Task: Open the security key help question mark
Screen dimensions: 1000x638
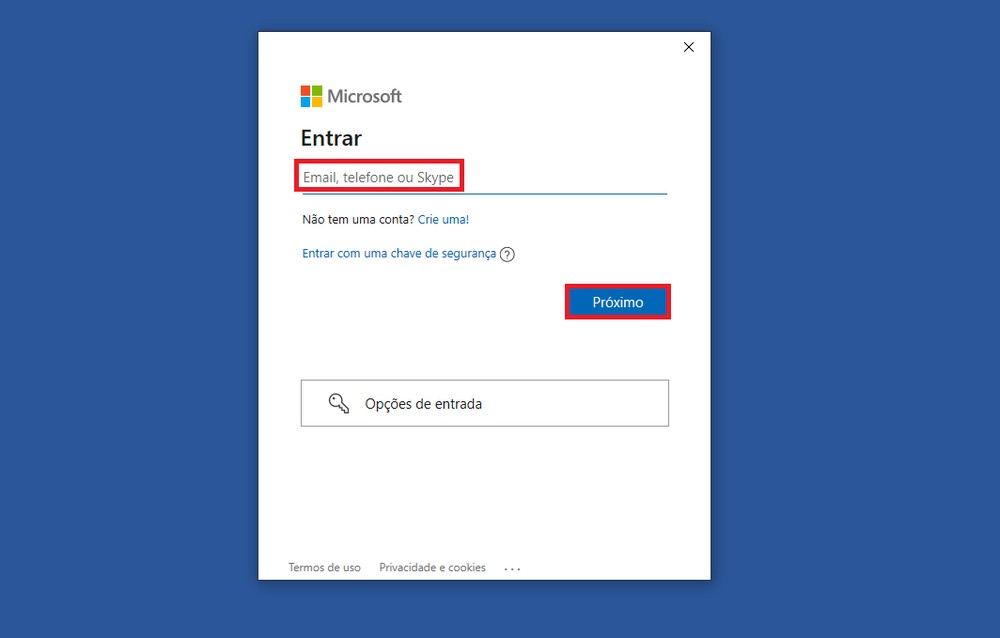Action: pyautogui.click(x=507, y=254)
